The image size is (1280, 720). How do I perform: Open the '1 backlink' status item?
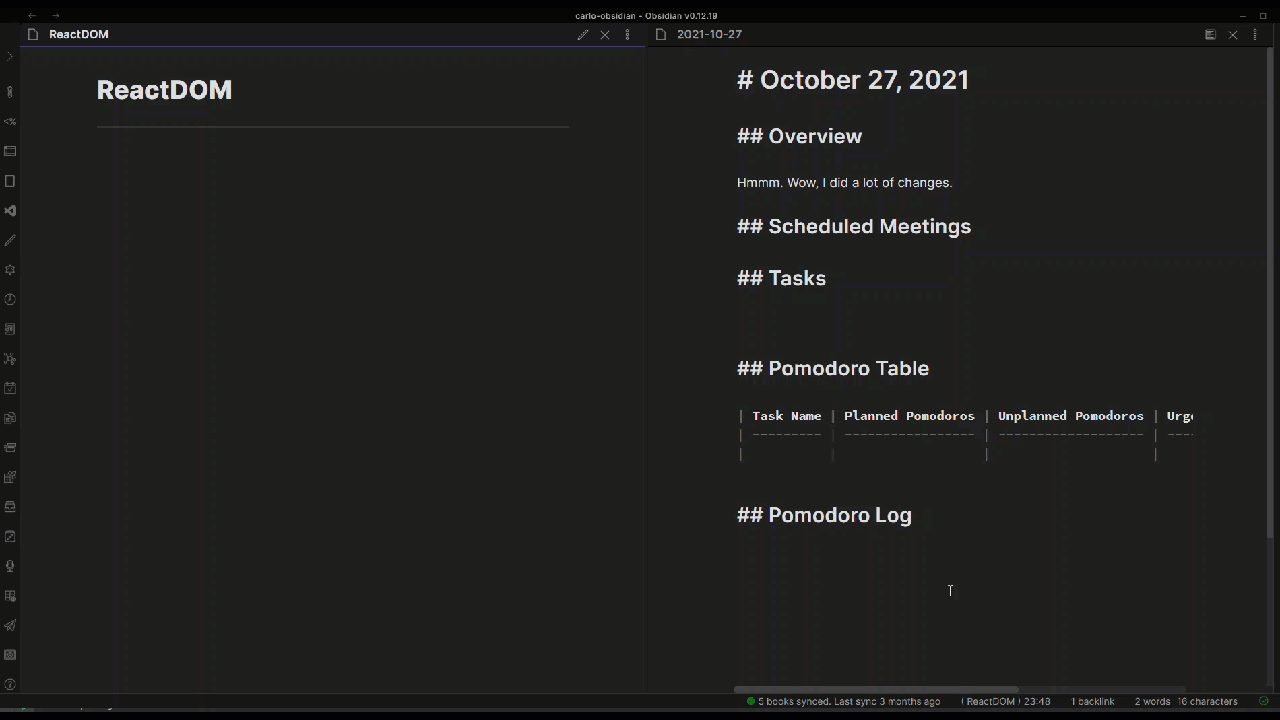point(1092,701)
